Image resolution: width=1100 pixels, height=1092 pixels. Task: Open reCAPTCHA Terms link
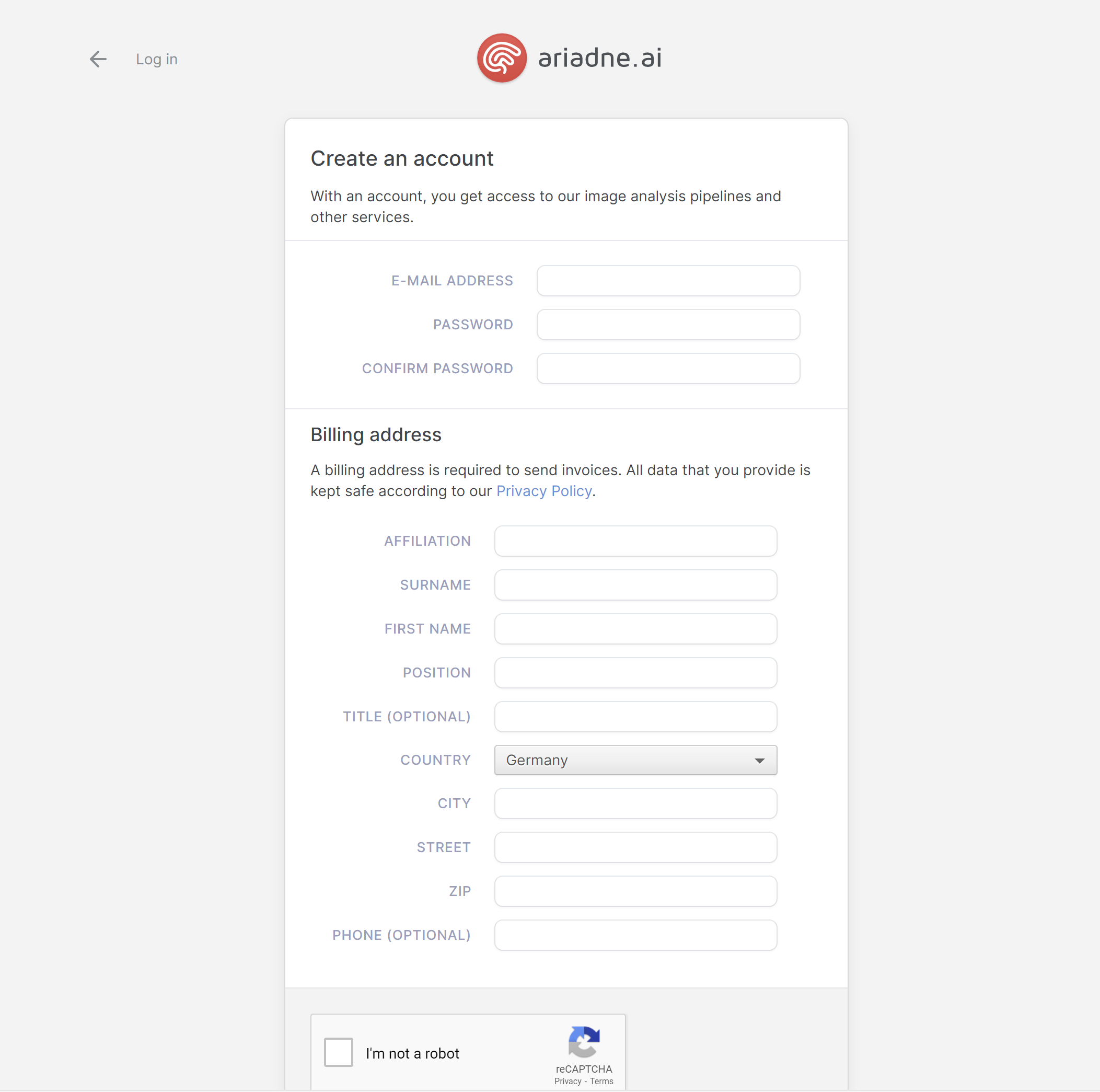[601, 1081]
